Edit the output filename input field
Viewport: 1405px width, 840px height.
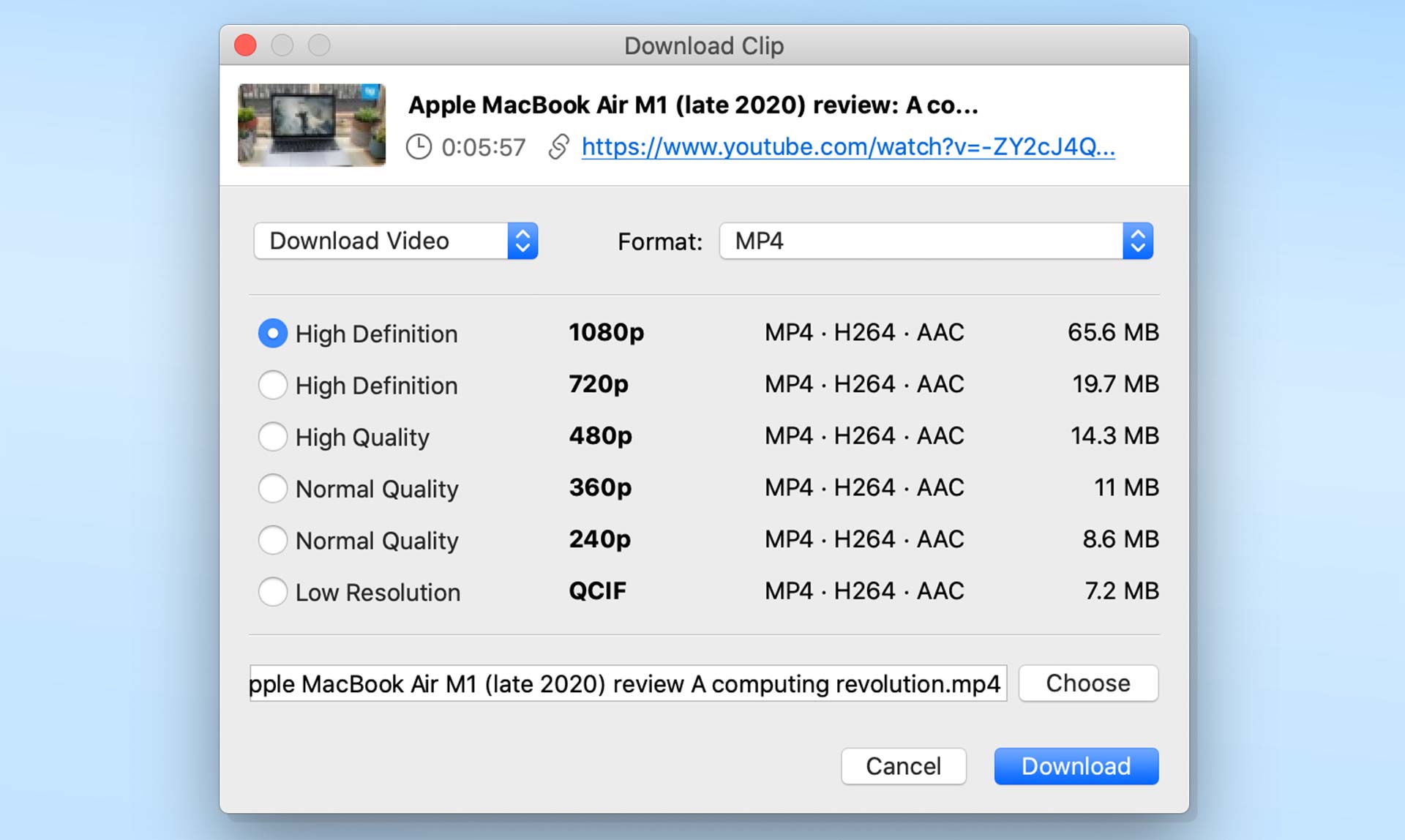(627, 684)
